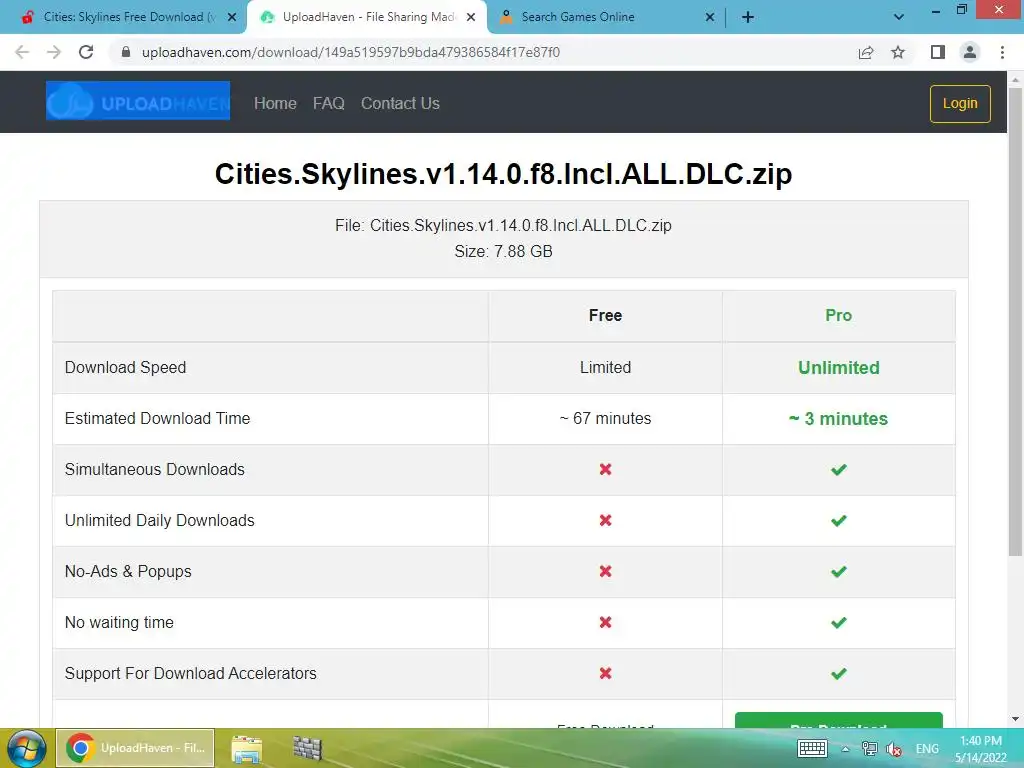Open the Contact Us nav link
Screen dimensions: 1024x768
[x=400, y=103]
